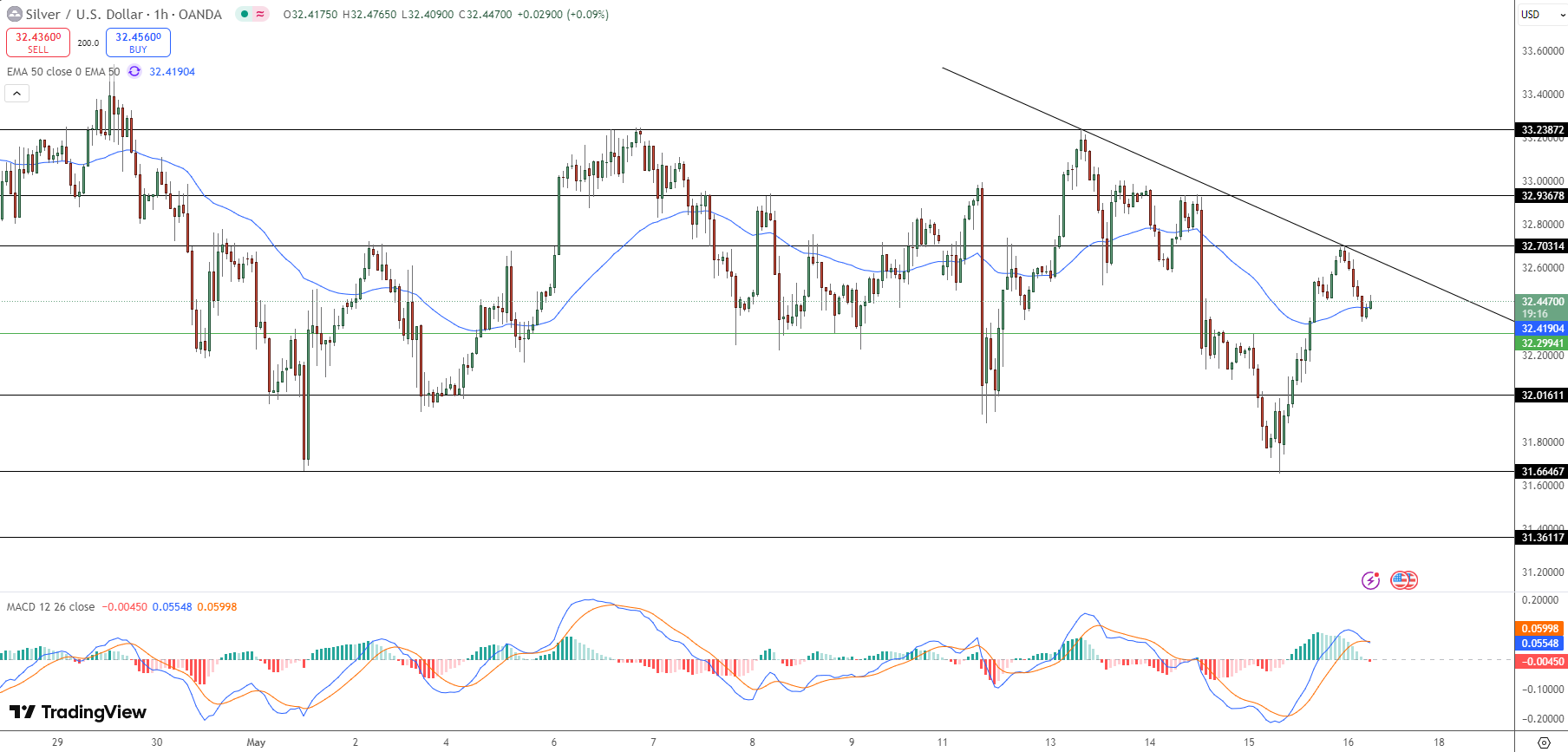Click the red histogram -0.00450 axis label
The image size is (1568, 752).
1540,662
